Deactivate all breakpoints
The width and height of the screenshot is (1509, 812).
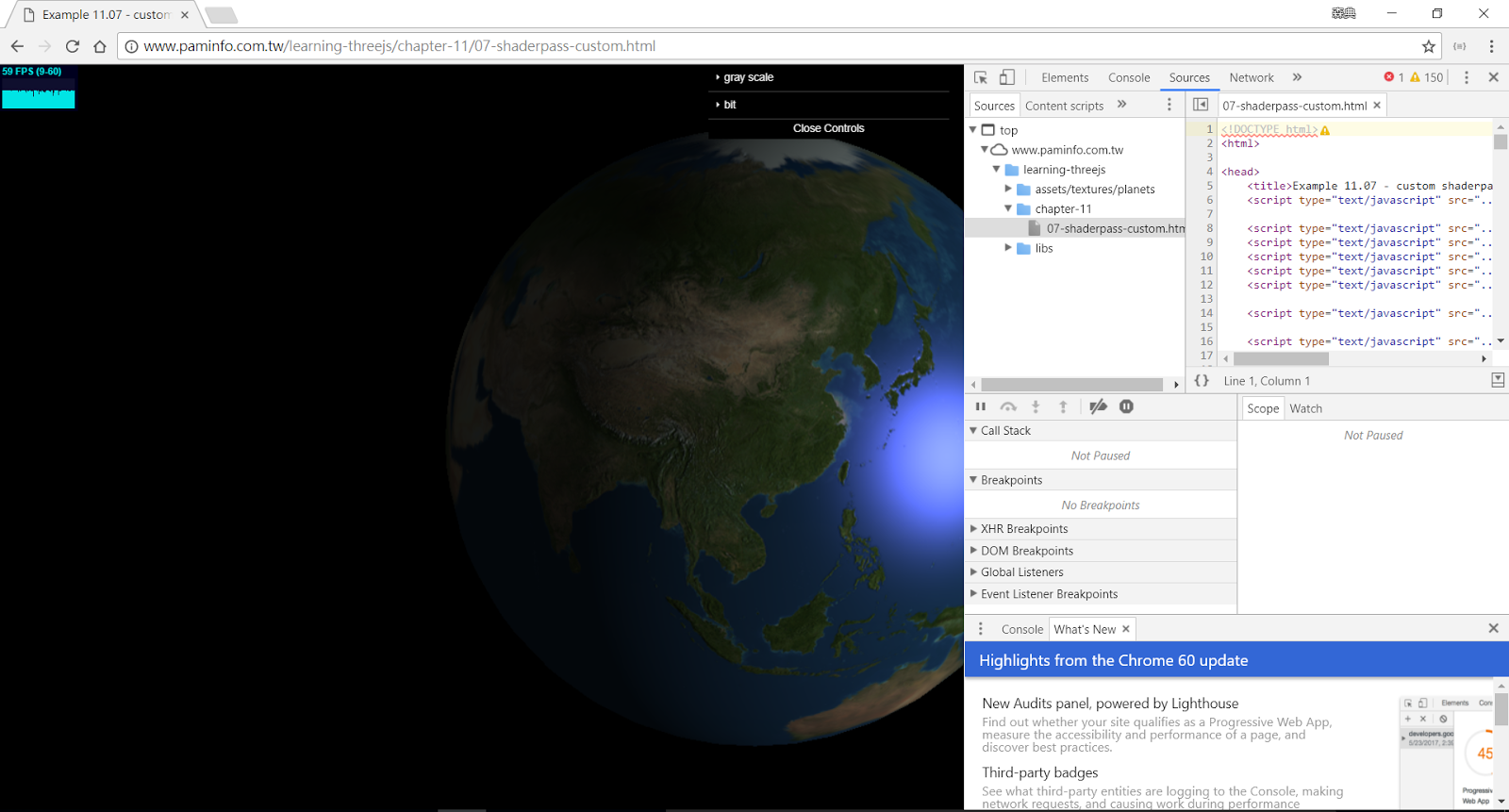point(1098,406)
